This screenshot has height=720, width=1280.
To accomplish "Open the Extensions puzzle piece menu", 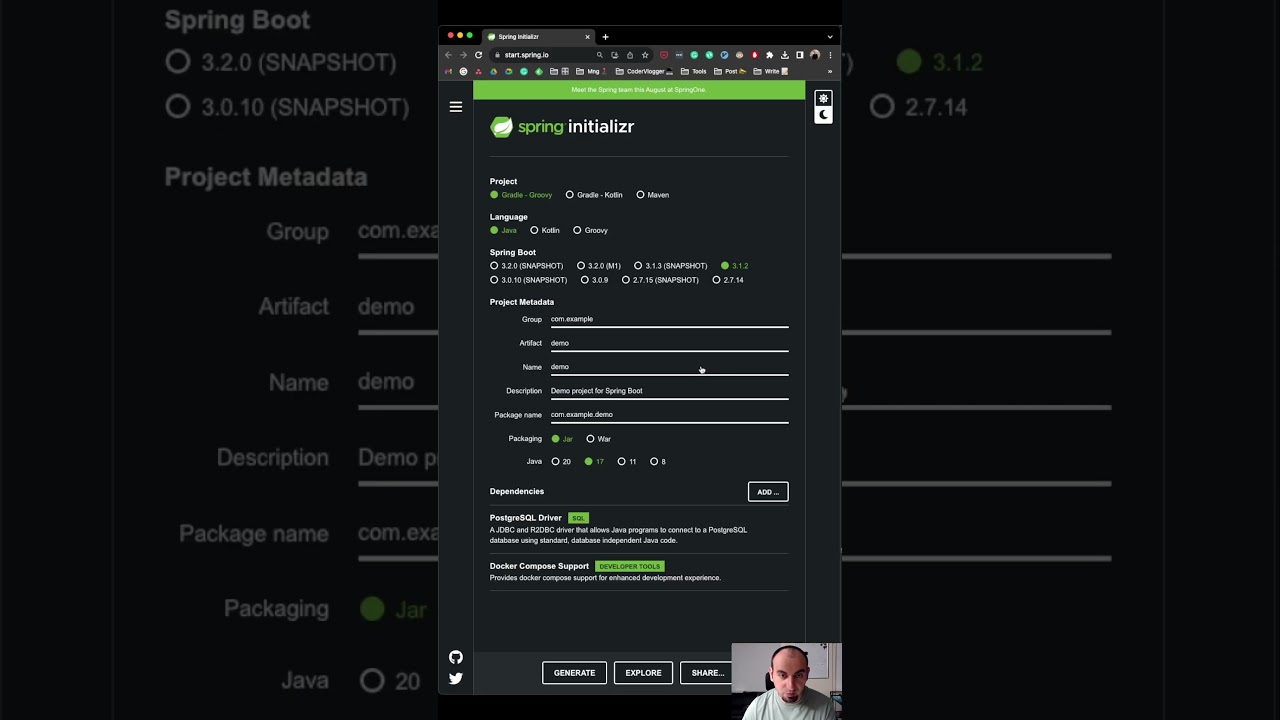I will click(x=769, y=55).
